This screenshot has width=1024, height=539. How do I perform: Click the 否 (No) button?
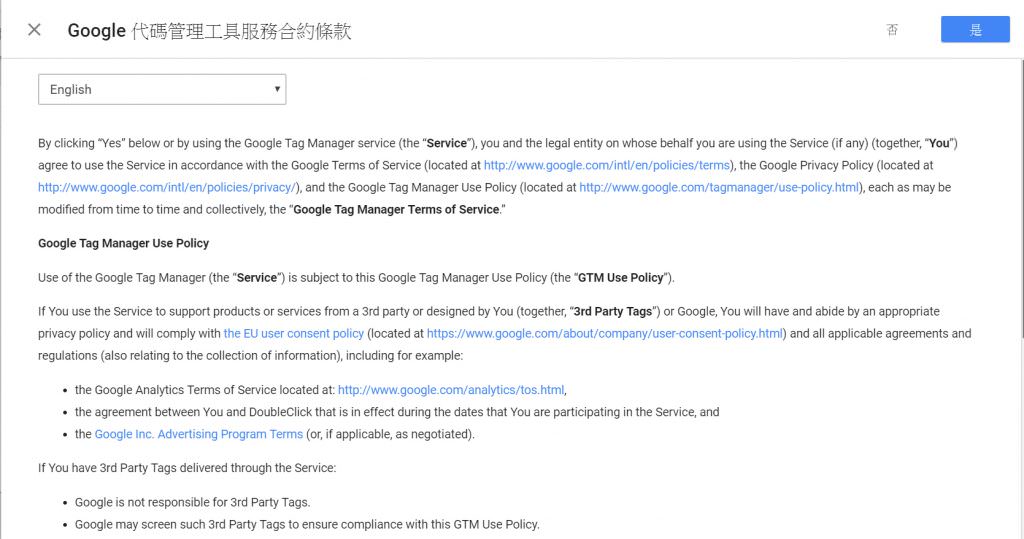(892, 30)
